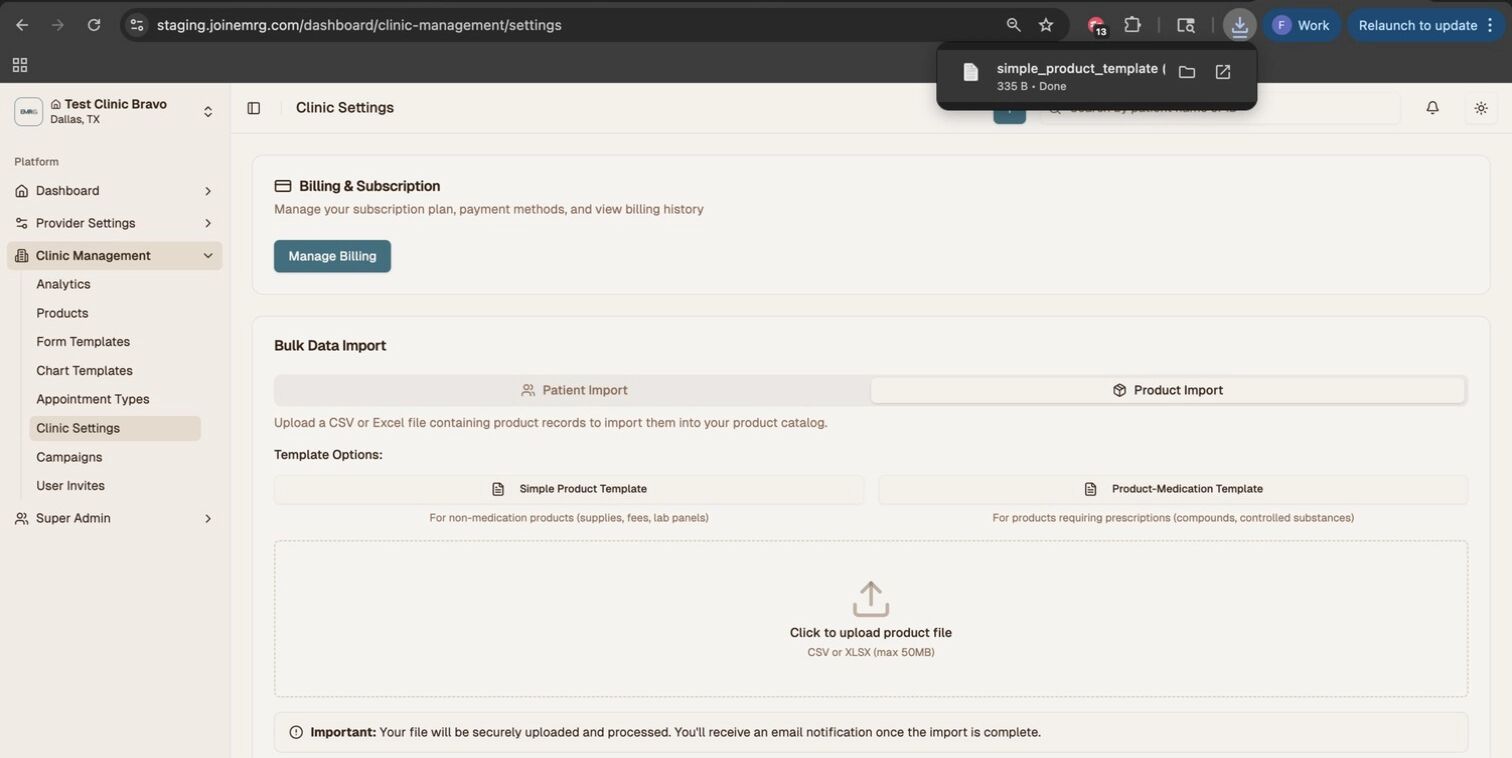Viewport: 1512px width, 758px height.
Task: Click the upload product file area
Action: 871,619
